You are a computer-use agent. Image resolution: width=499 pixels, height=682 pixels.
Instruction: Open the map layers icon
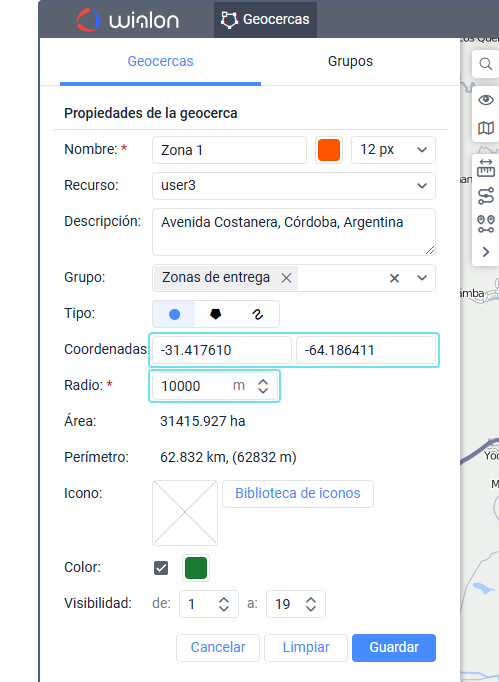486,128
